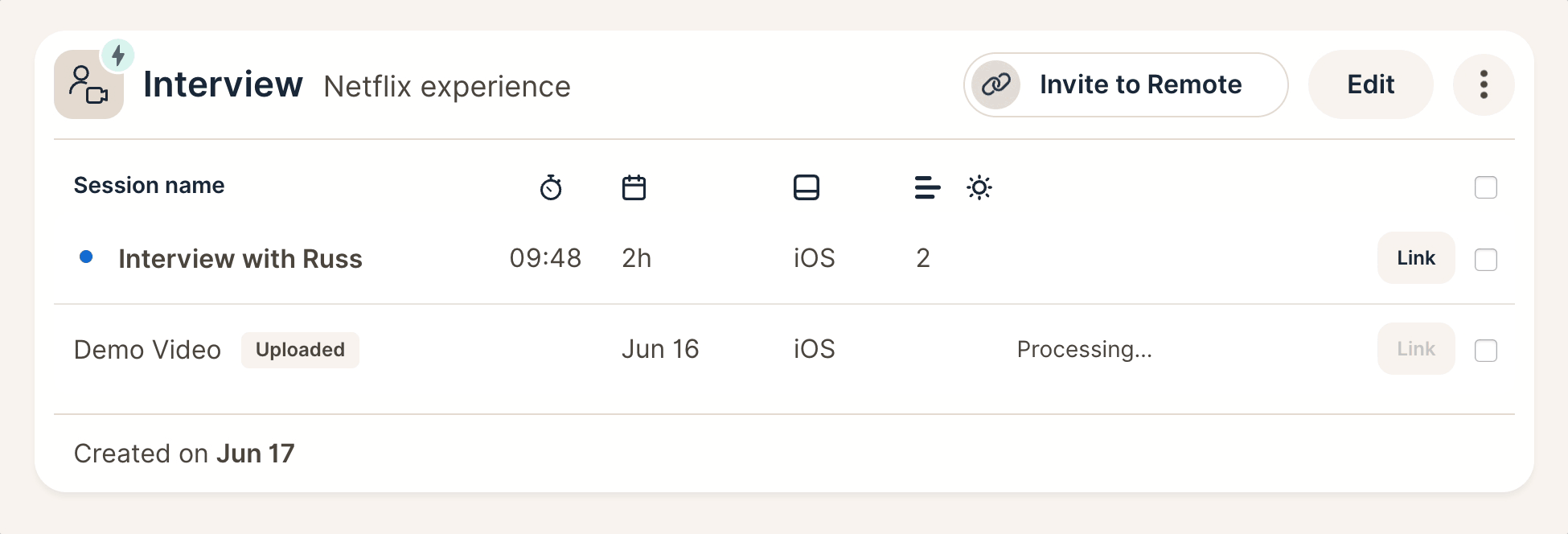The height and width of the screenshot is (534, 1568).
Task: Check the Demo Video row checkbox
Action: pyautogui.click(x=1485, y=350)
